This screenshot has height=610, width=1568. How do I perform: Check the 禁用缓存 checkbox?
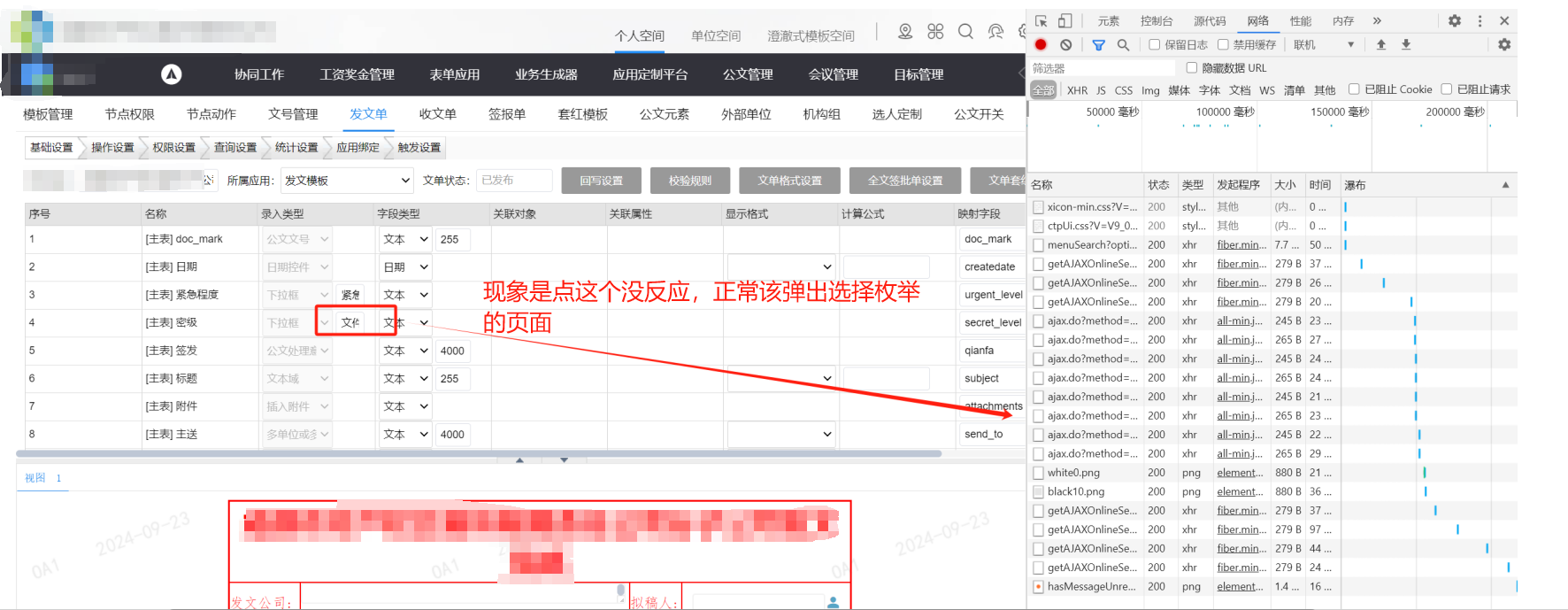(1223, 44)
